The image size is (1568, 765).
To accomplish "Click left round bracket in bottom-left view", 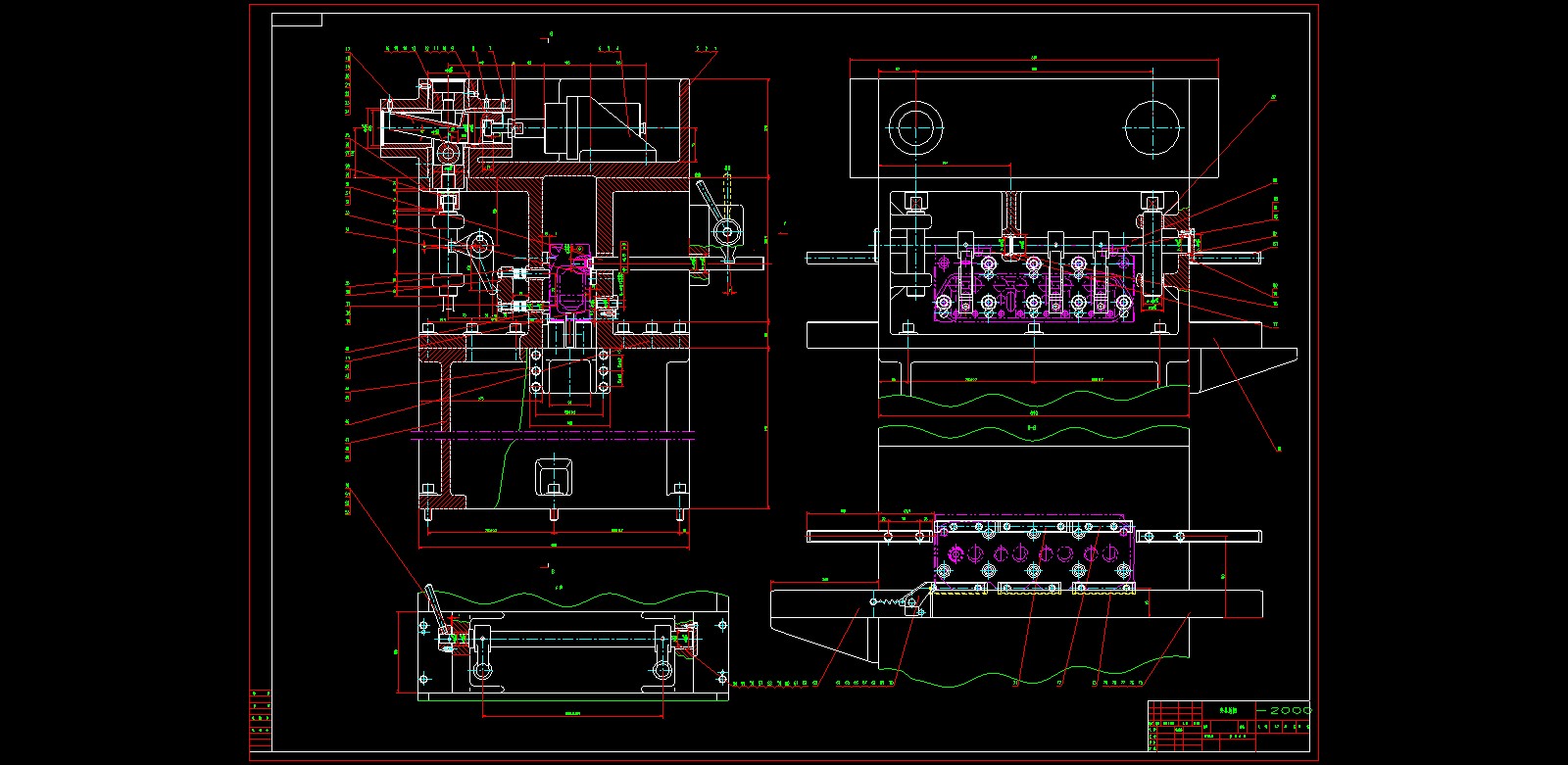I will point(482,671).
